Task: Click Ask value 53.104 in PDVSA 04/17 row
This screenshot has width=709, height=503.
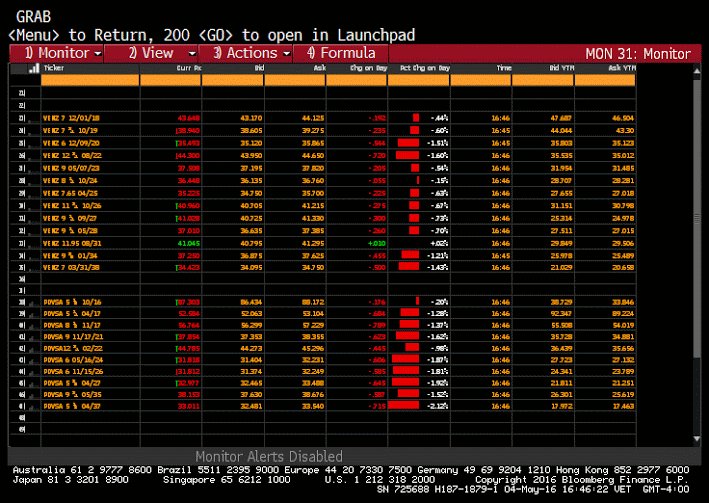Action: pos(313,314)
